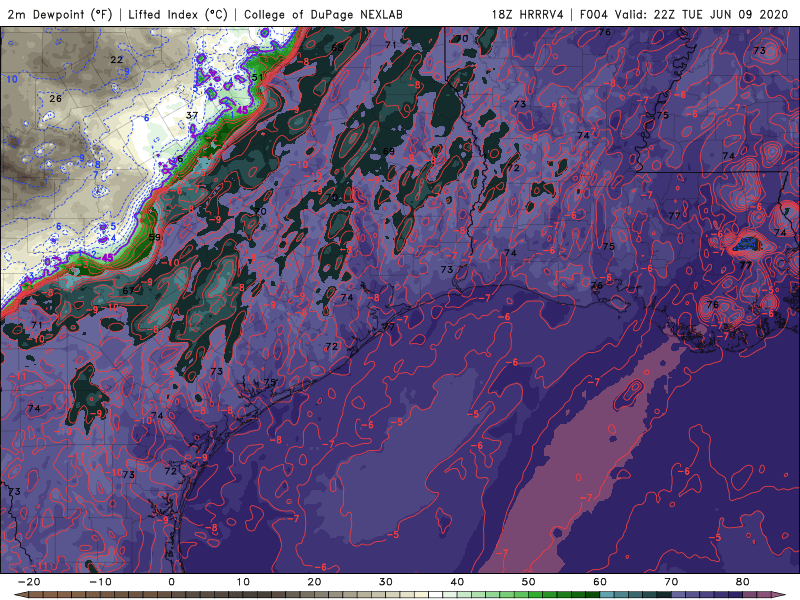Click the '26' dewpoint value on map
This screenshot has height=600, width=800.
(56, 98)
